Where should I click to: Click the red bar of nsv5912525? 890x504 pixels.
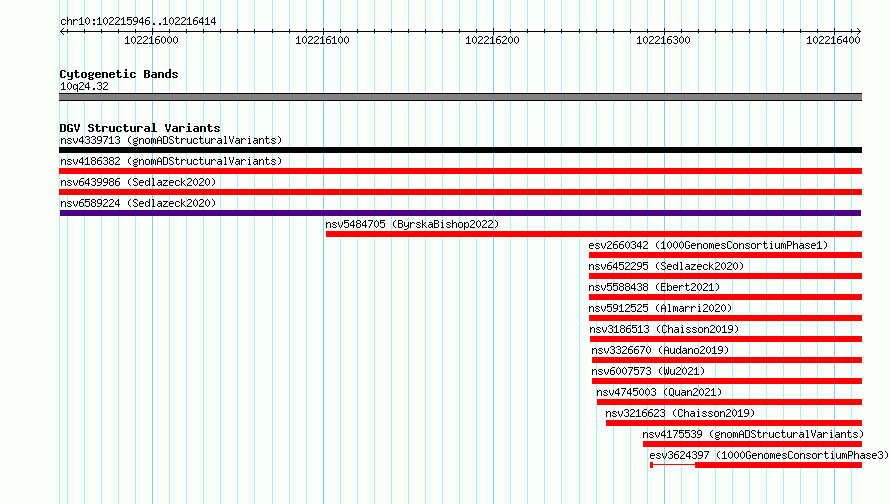point(725,318)
